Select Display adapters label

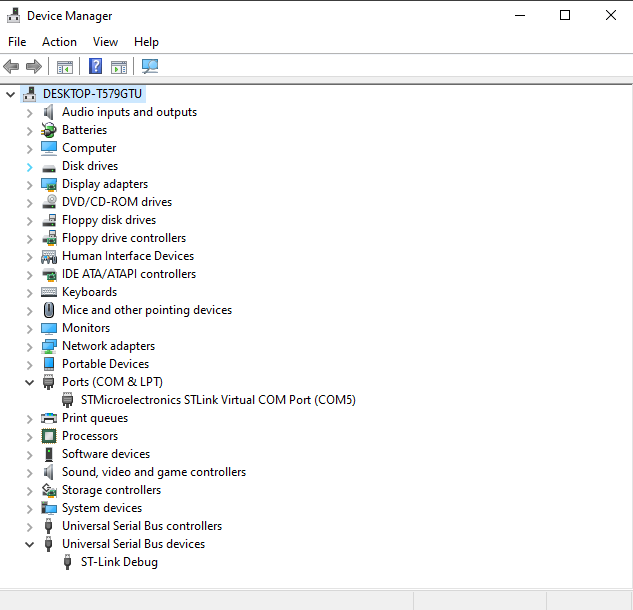point(105,184)
